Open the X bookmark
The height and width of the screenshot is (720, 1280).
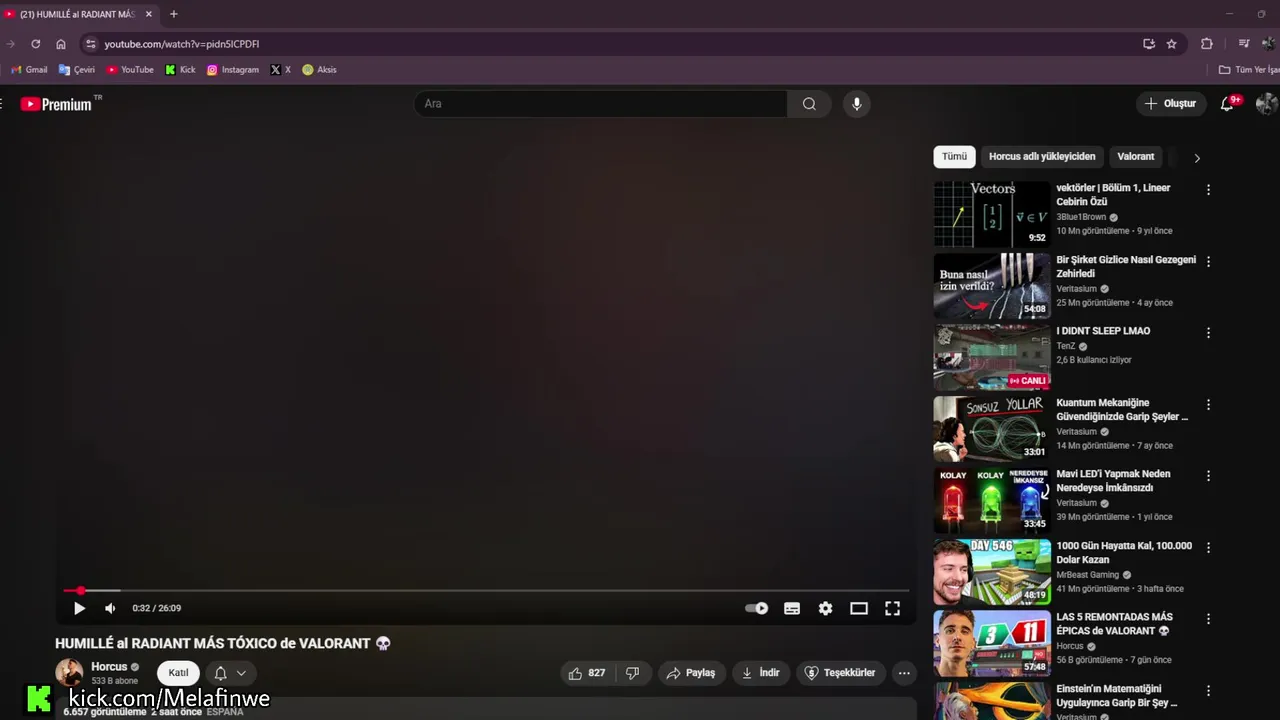point(281,70)
